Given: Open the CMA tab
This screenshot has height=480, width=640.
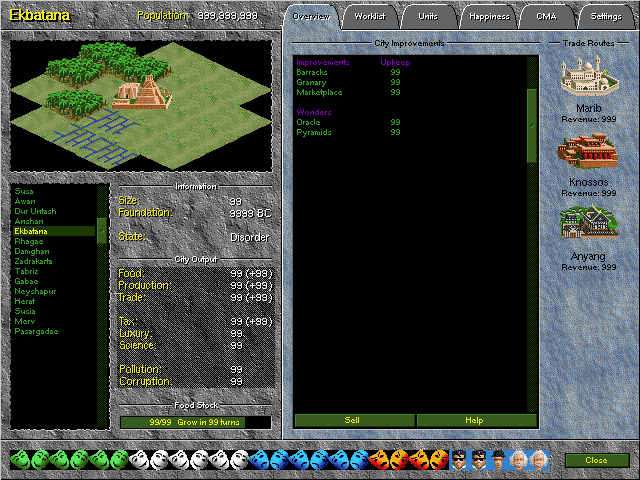Looking at the screenshot, I should tap(547, 17).
